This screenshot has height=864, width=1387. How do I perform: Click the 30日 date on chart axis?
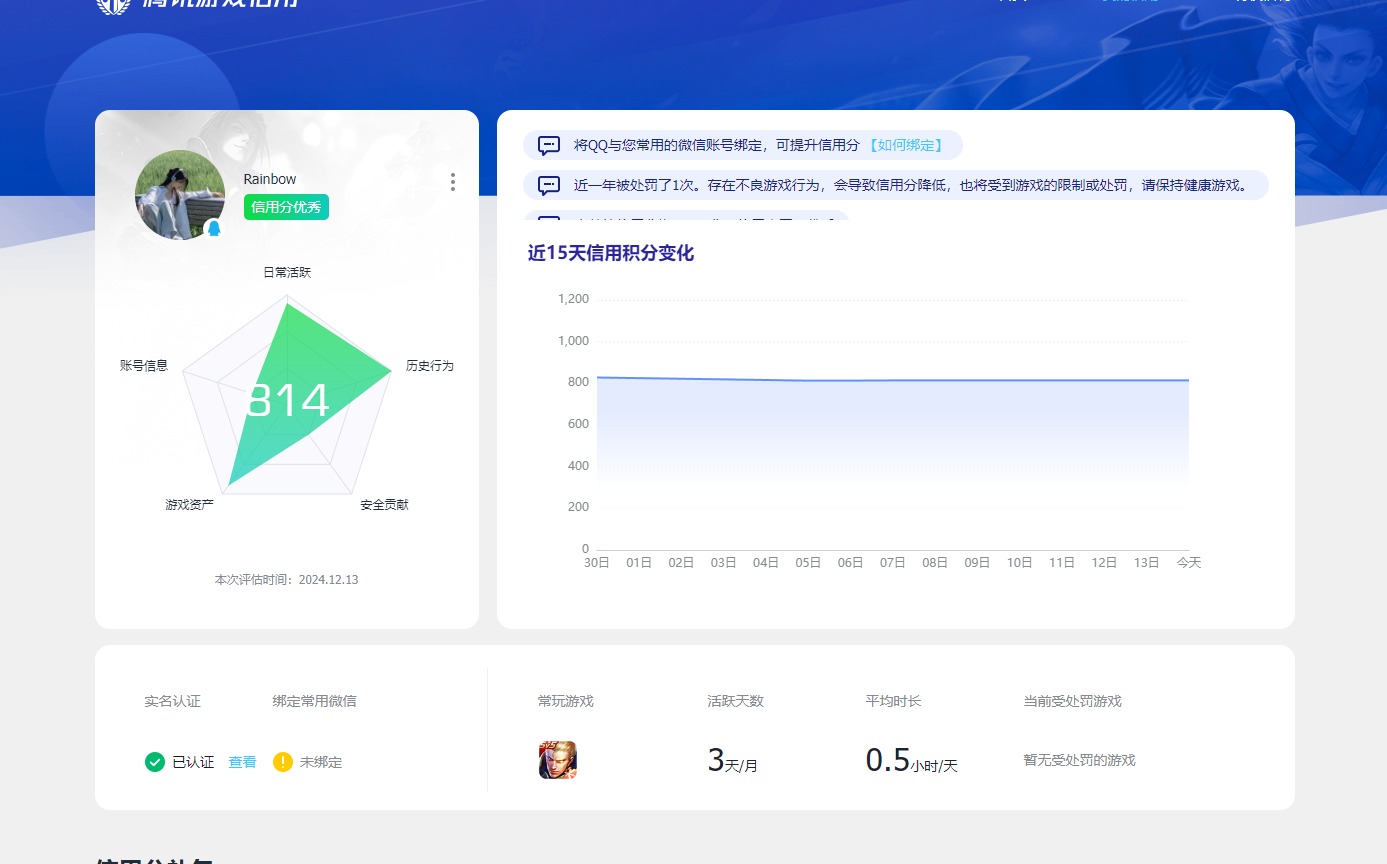pyautogui.click(x=597, y=563)
